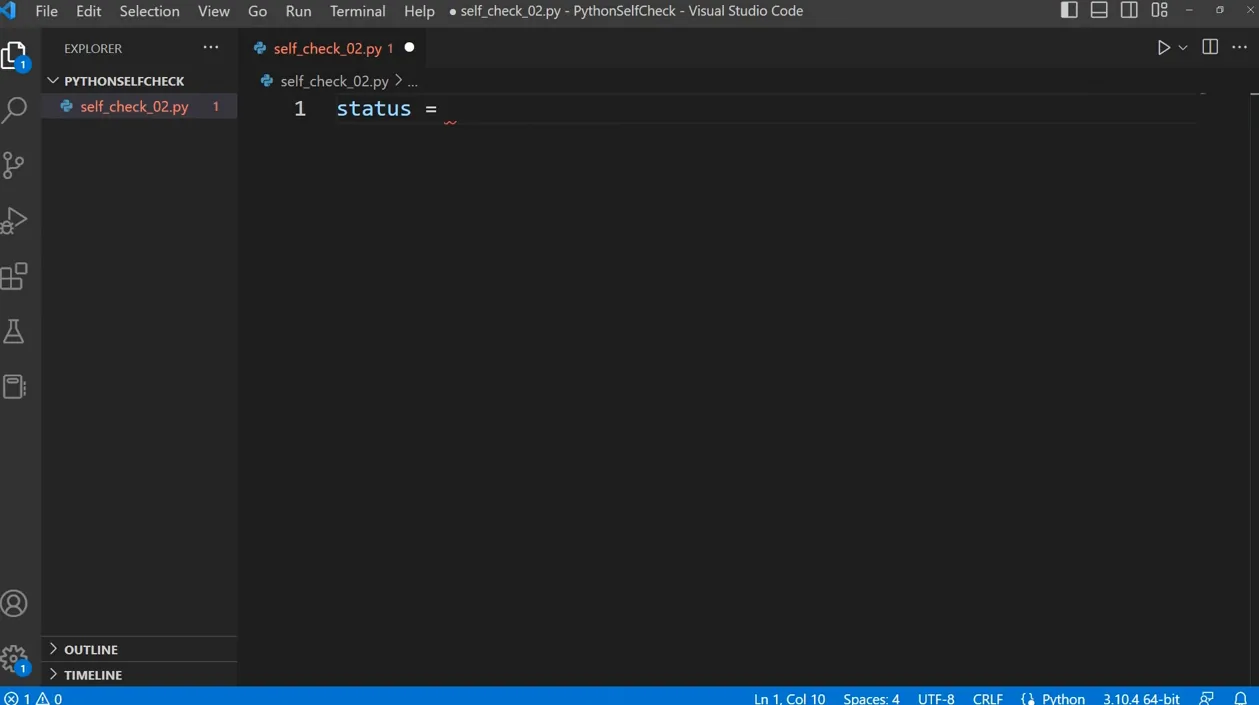Image resolution: width=1259 pixels, height=705 pixels.
Task: Go to line via Ln 1, Col 10
Action: [x=789, y=698]
